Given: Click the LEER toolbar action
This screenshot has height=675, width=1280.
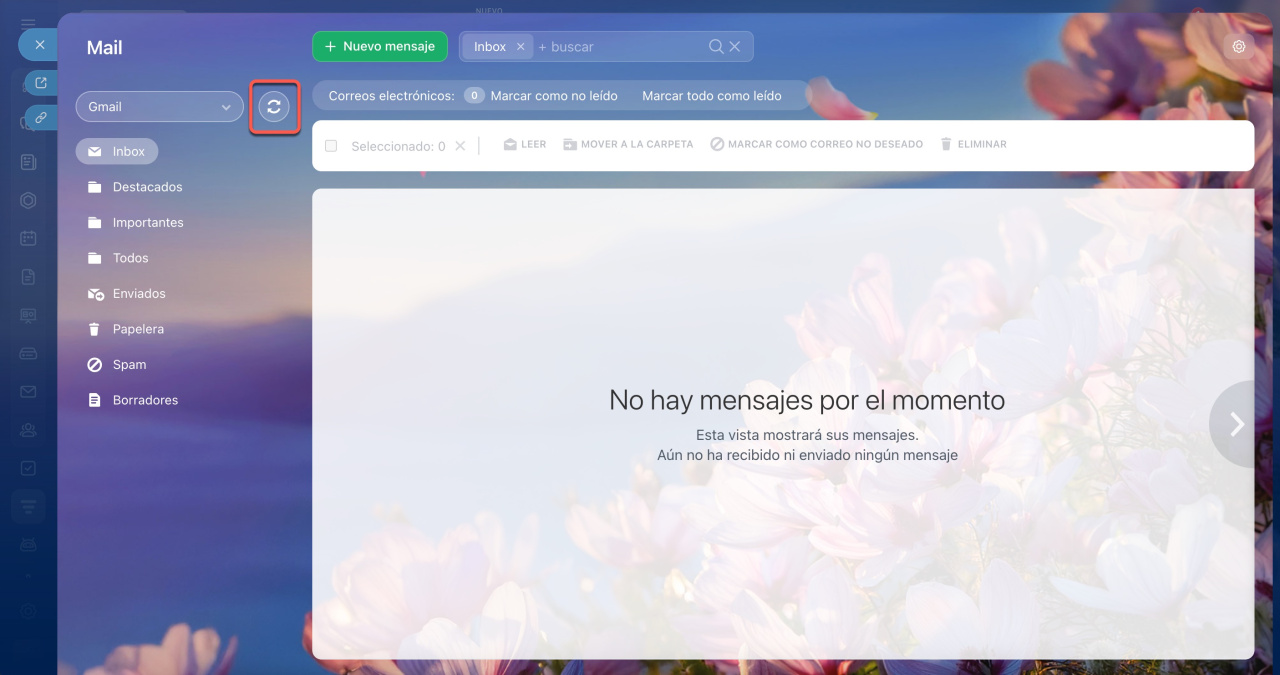Looking at the screenshot, I should tap(525, 145).
